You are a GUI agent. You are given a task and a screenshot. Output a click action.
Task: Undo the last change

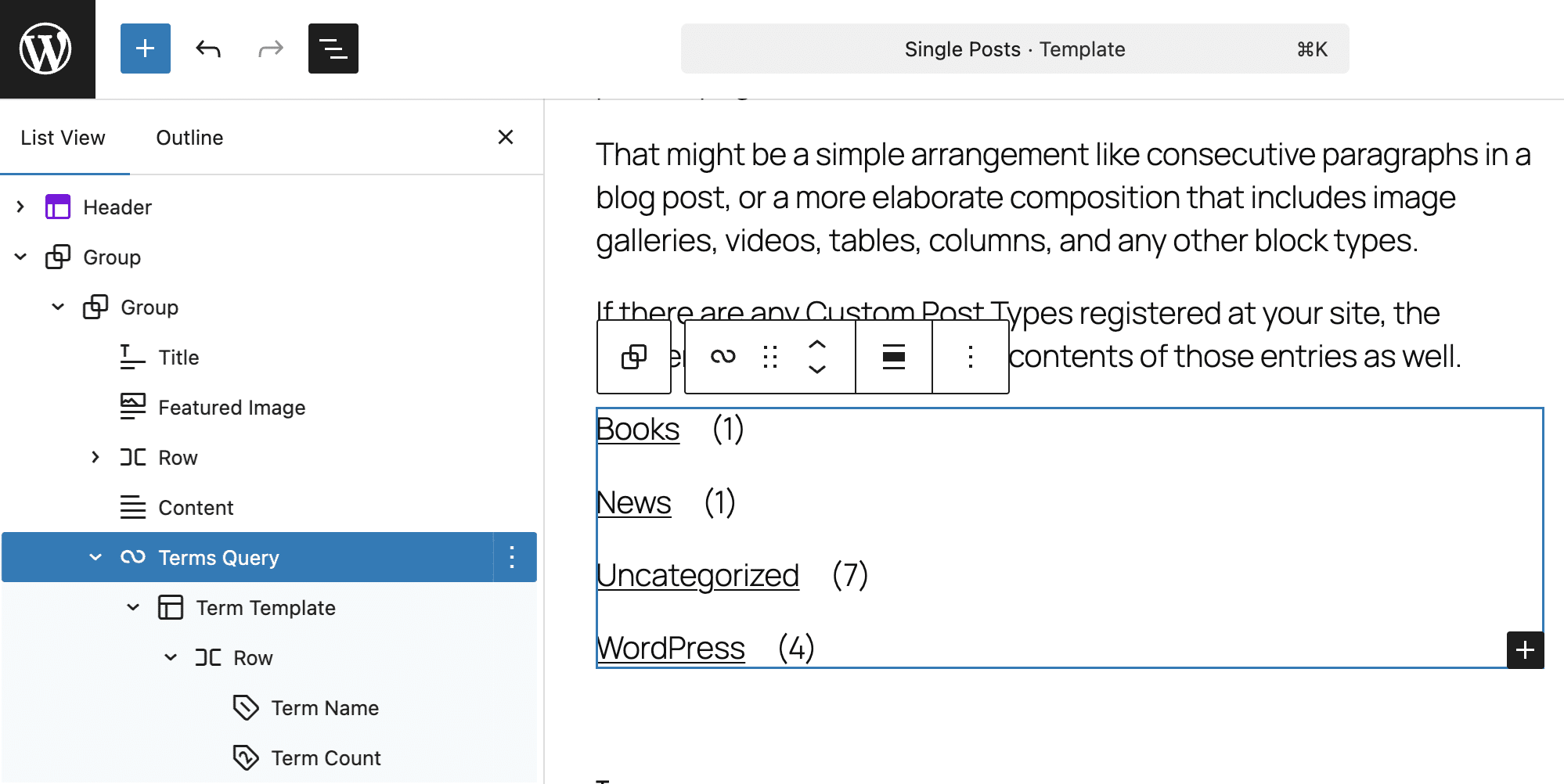coord(207,49)
